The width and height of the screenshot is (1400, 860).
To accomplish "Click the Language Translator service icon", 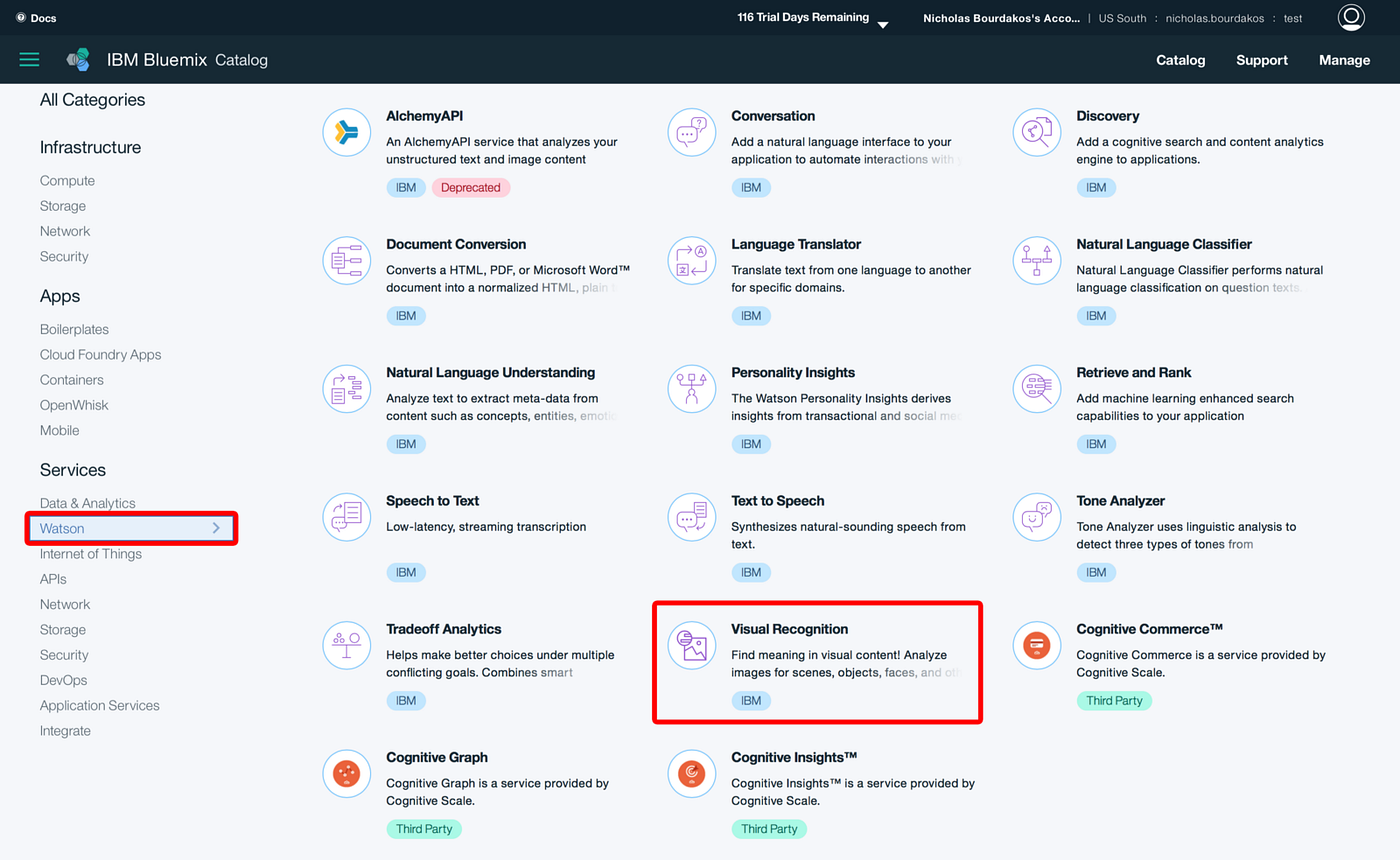I will pos(692,260).
